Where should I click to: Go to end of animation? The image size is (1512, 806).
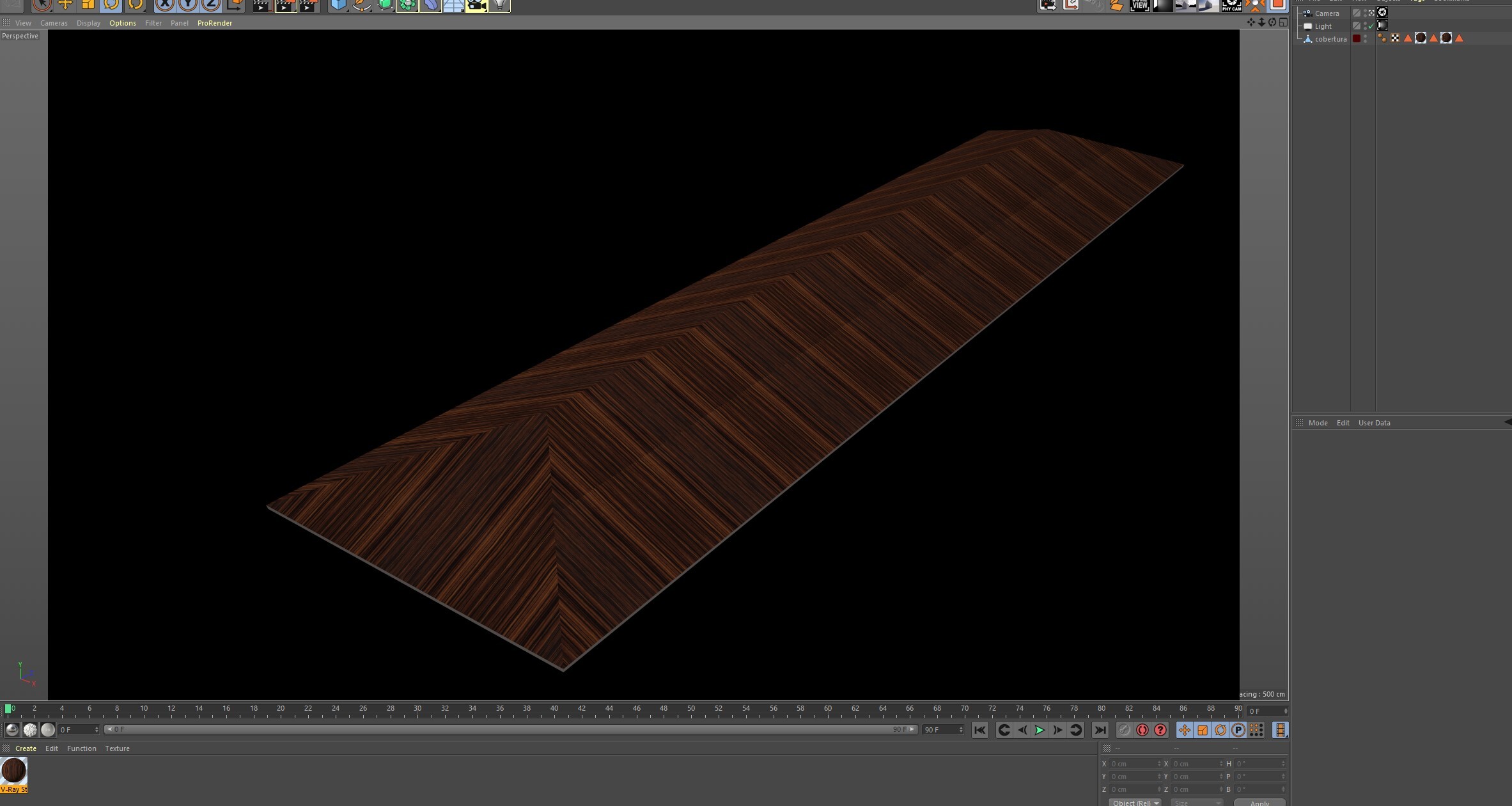pyautogui.click(x=1100, y=730)
